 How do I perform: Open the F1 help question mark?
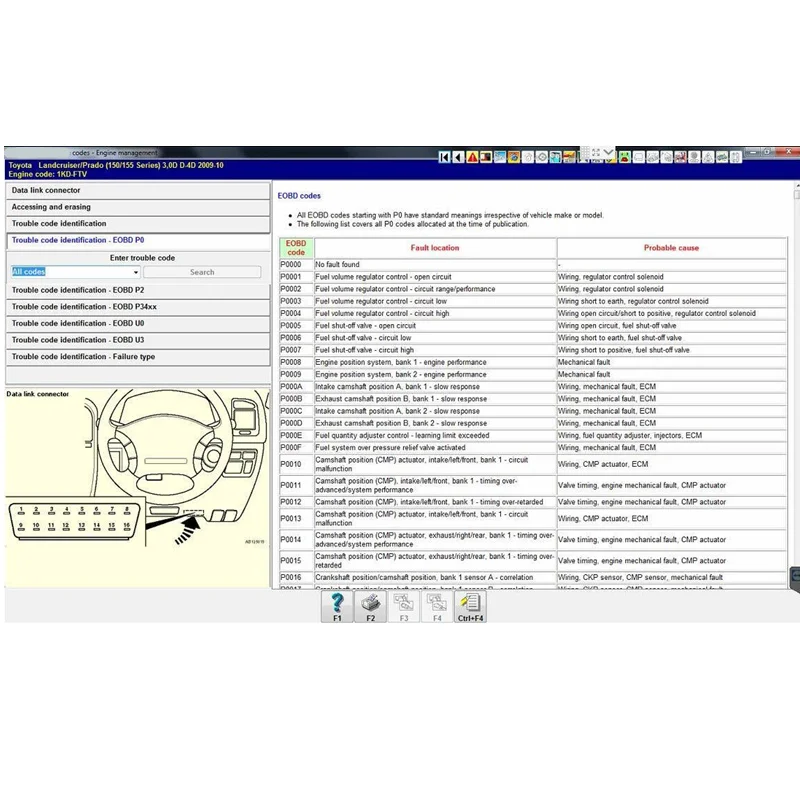337,607
